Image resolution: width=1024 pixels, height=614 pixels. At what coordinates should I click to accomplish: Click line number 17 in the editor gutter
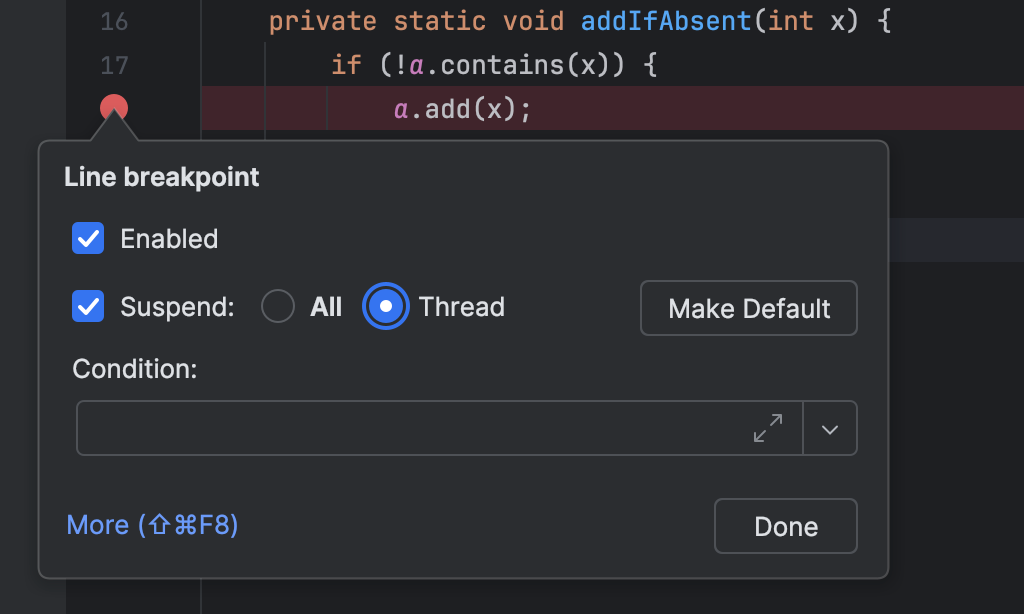coord(113,64)
